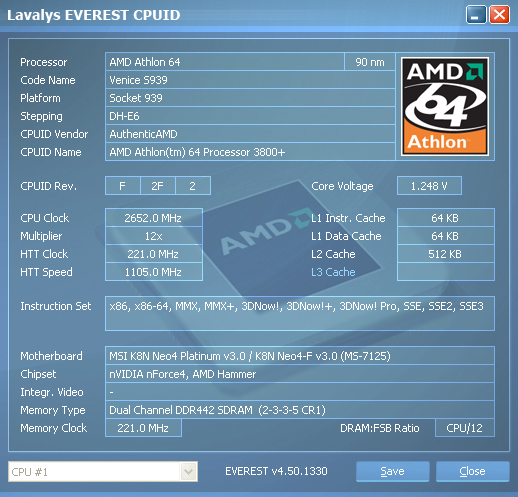518x497 pixels.
Task: Click the Processor label
Action: pyautogui.click(x=44, y=62)
